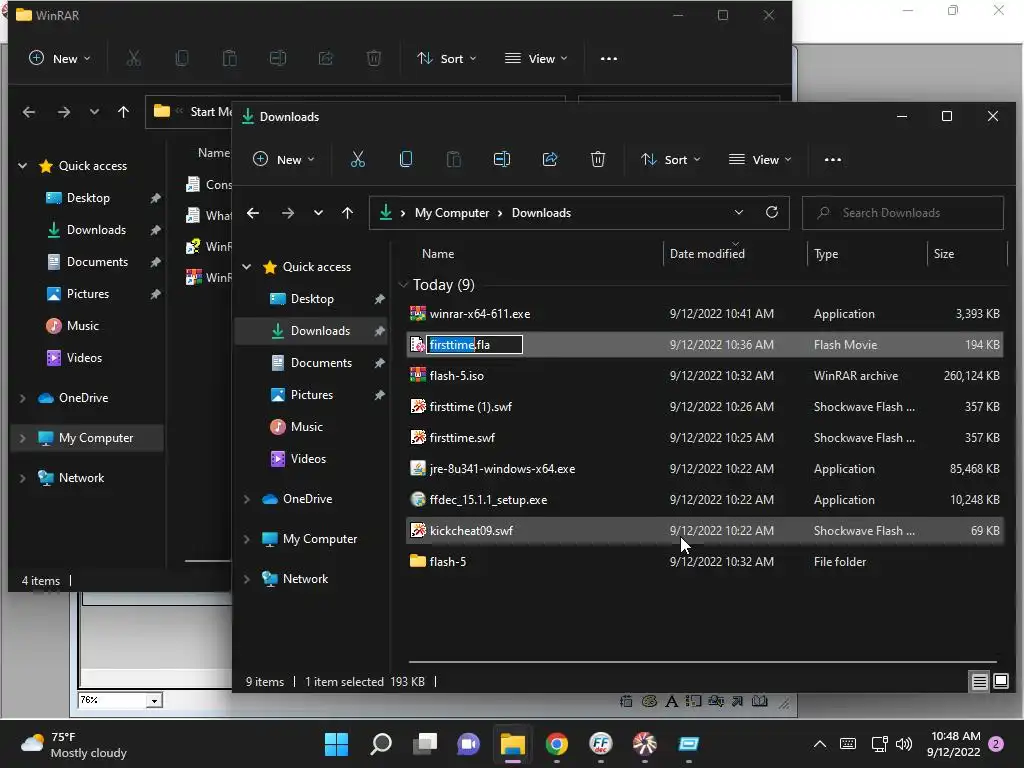Expand OneDrive in Downloads navigation pane
1024x768 pixels.
247,499
